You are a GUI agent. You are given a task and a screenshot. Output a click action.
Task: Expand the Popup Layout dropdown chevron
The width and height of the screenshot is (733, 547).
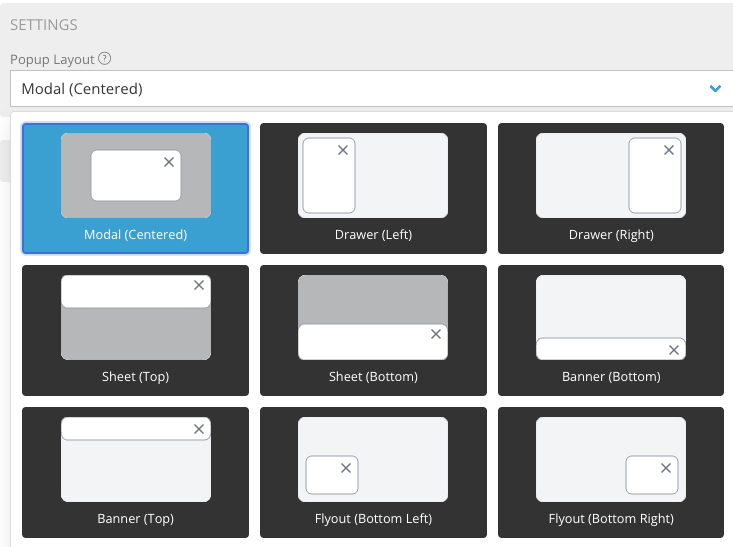pyautogui.click(x=714, y=89)
